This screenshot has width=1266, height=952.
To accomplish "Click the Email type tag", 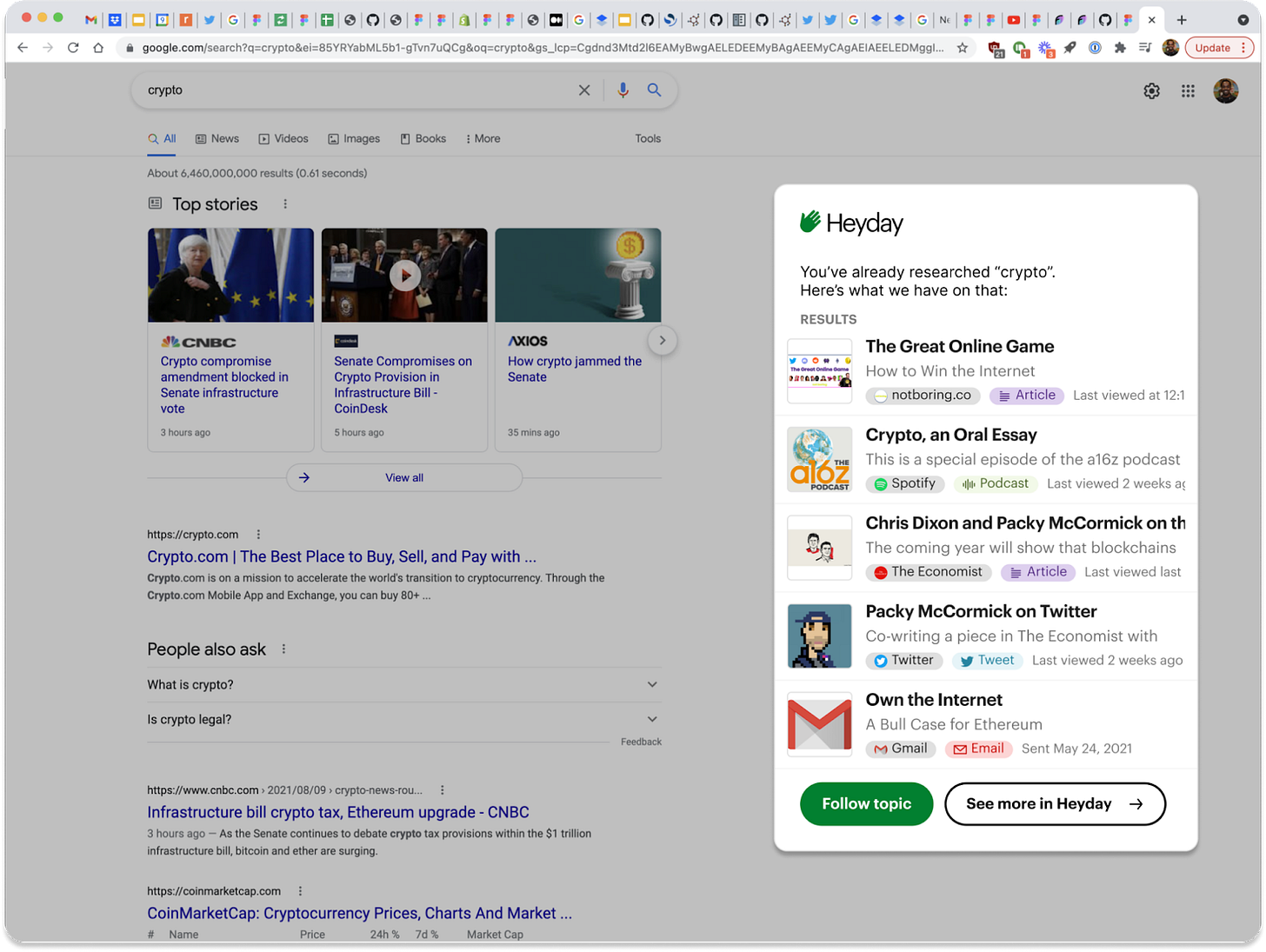I will 978,749.
